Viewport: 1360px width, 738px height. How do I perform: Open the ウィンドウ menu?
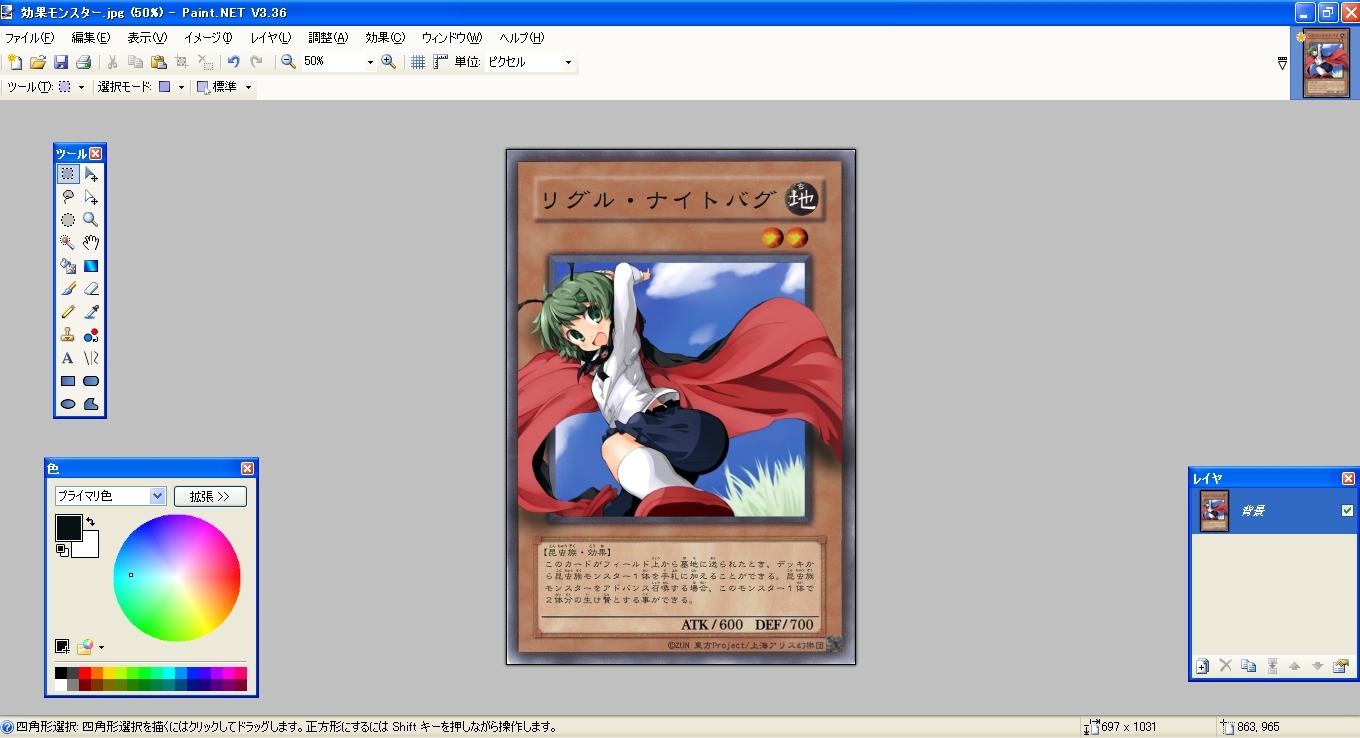(x=452, y=38)
